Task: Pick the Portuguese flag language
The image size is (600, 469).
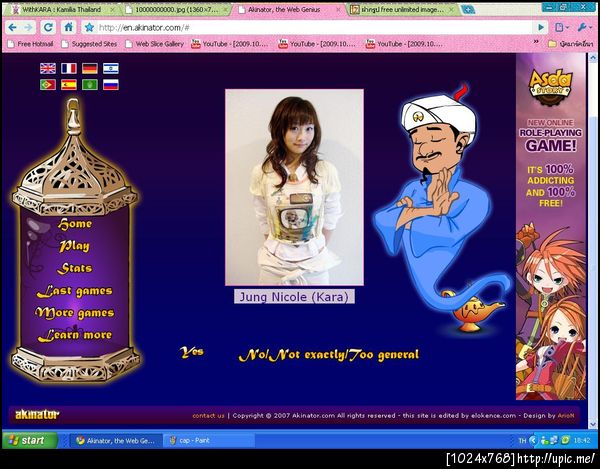Action: pyautogui.click(x=48, y=85)
